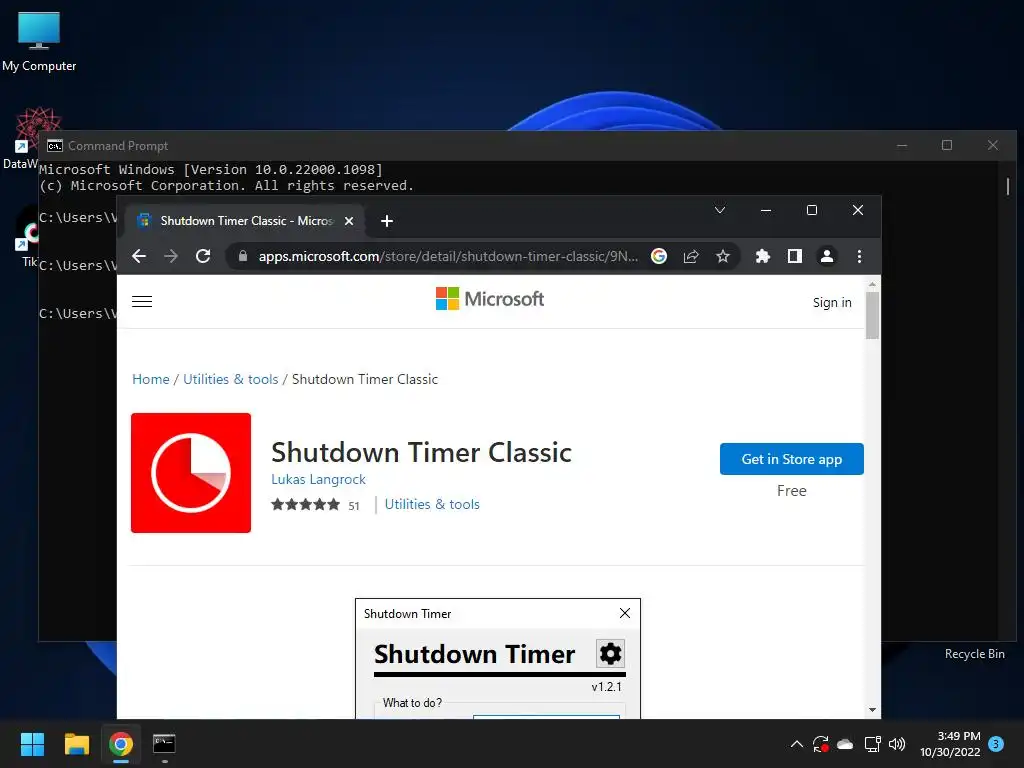Open the Chrome profile avatar

point(827,256)
